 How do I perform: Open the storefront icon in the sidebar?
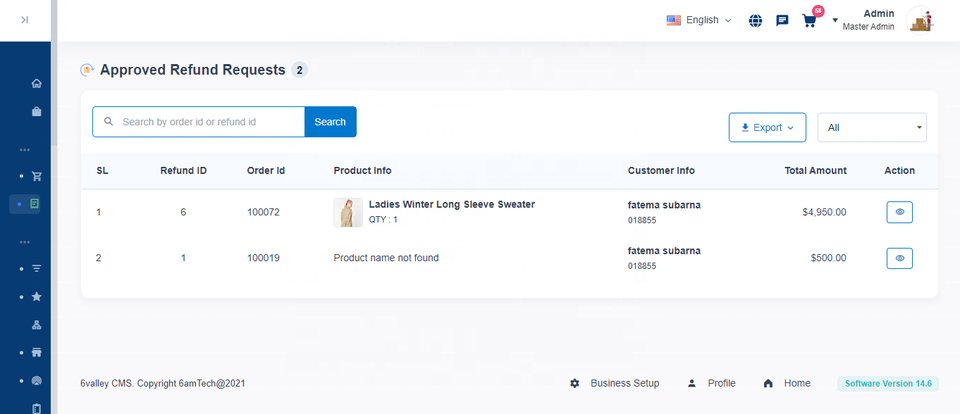pos(37,353)
